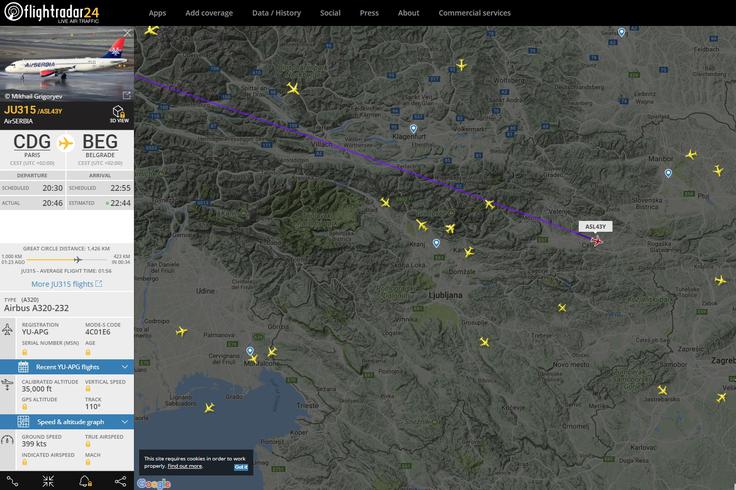Viewport: 736px width, 490px height.
Task: Click the CDG departure airport code
Action: [x=32, y=142]
